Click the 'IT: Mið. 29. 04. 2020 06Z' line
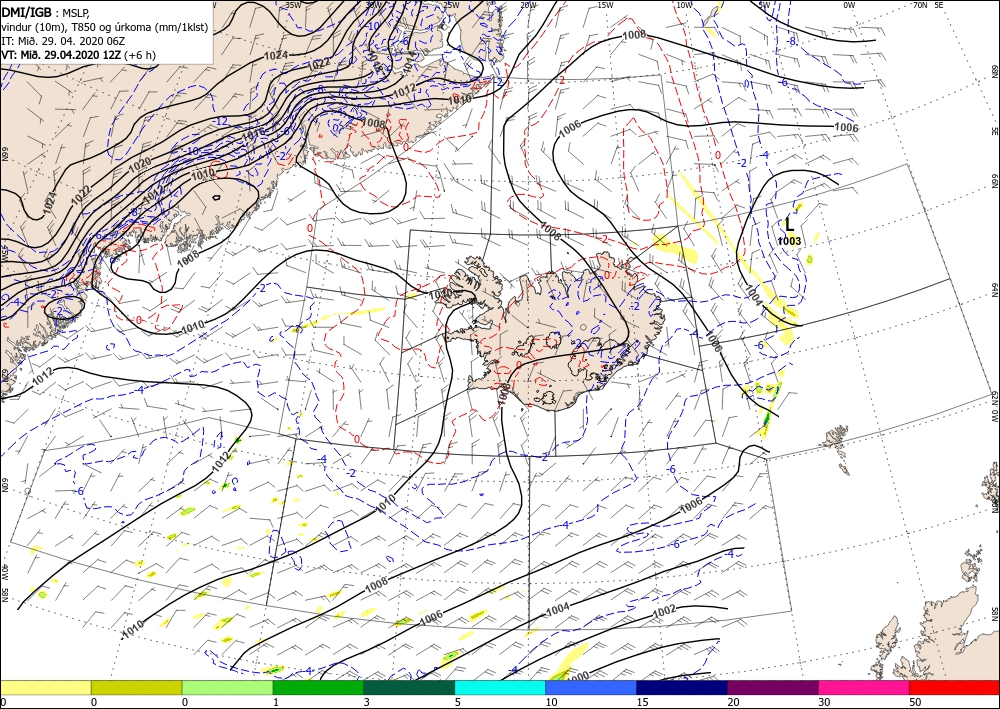Image resolution: width=1000 pixels, height=709 pixels. 63,41
